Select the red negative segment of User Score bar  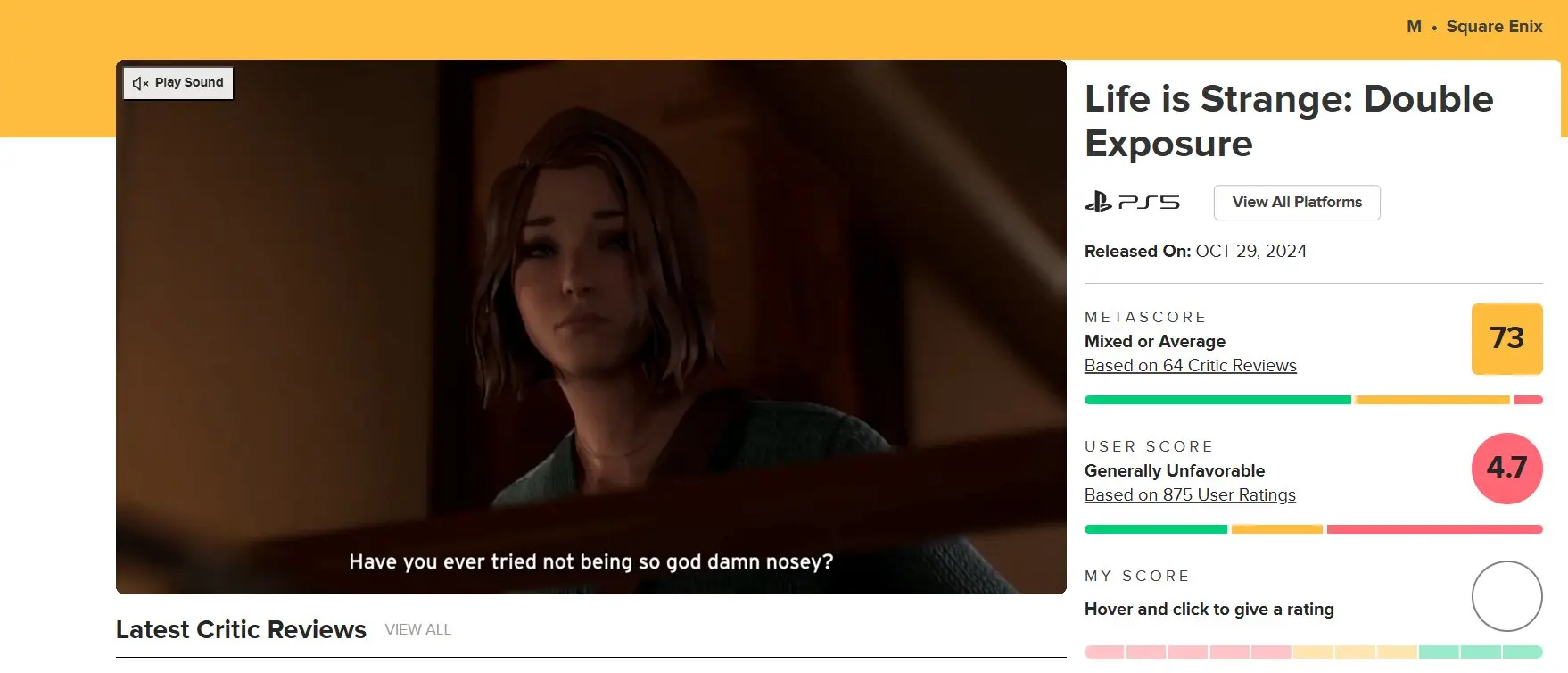click(x=1434, y=529)
